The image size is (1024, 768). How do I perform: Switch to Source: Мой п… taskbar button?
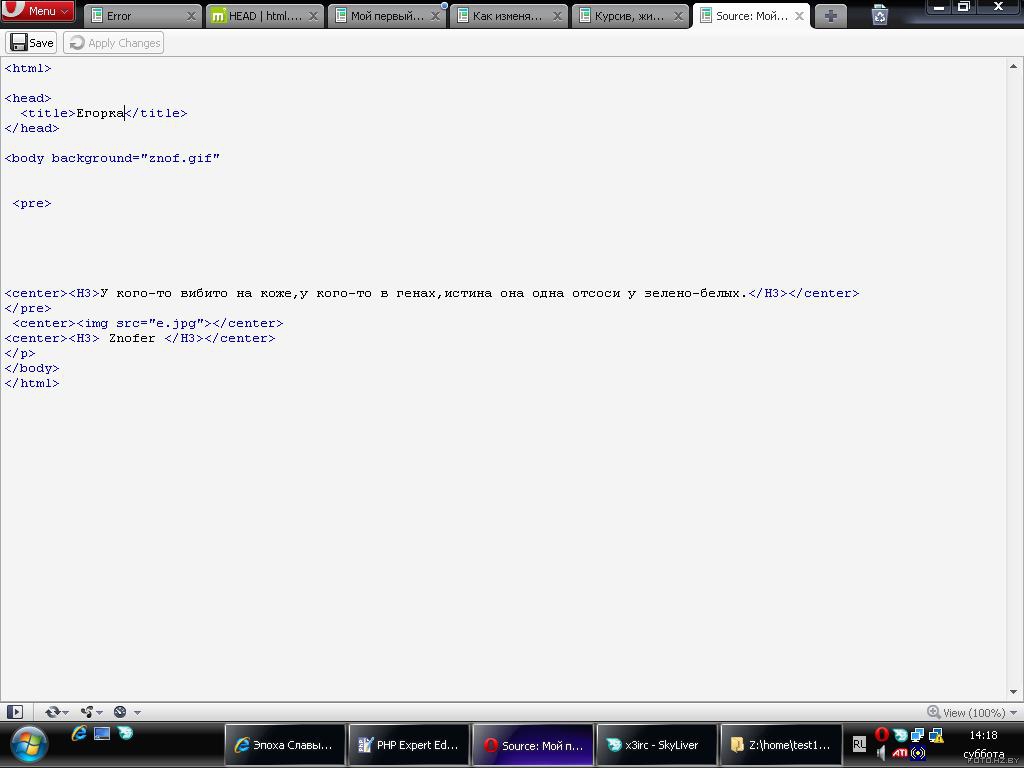(x=533, y=745)
